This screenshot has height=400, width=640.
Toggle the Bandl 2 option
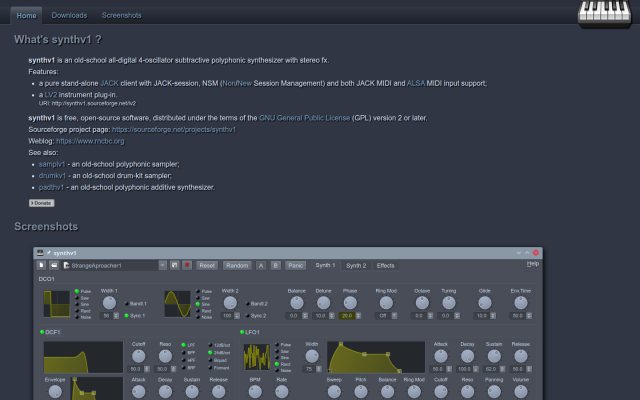point(257,304)
